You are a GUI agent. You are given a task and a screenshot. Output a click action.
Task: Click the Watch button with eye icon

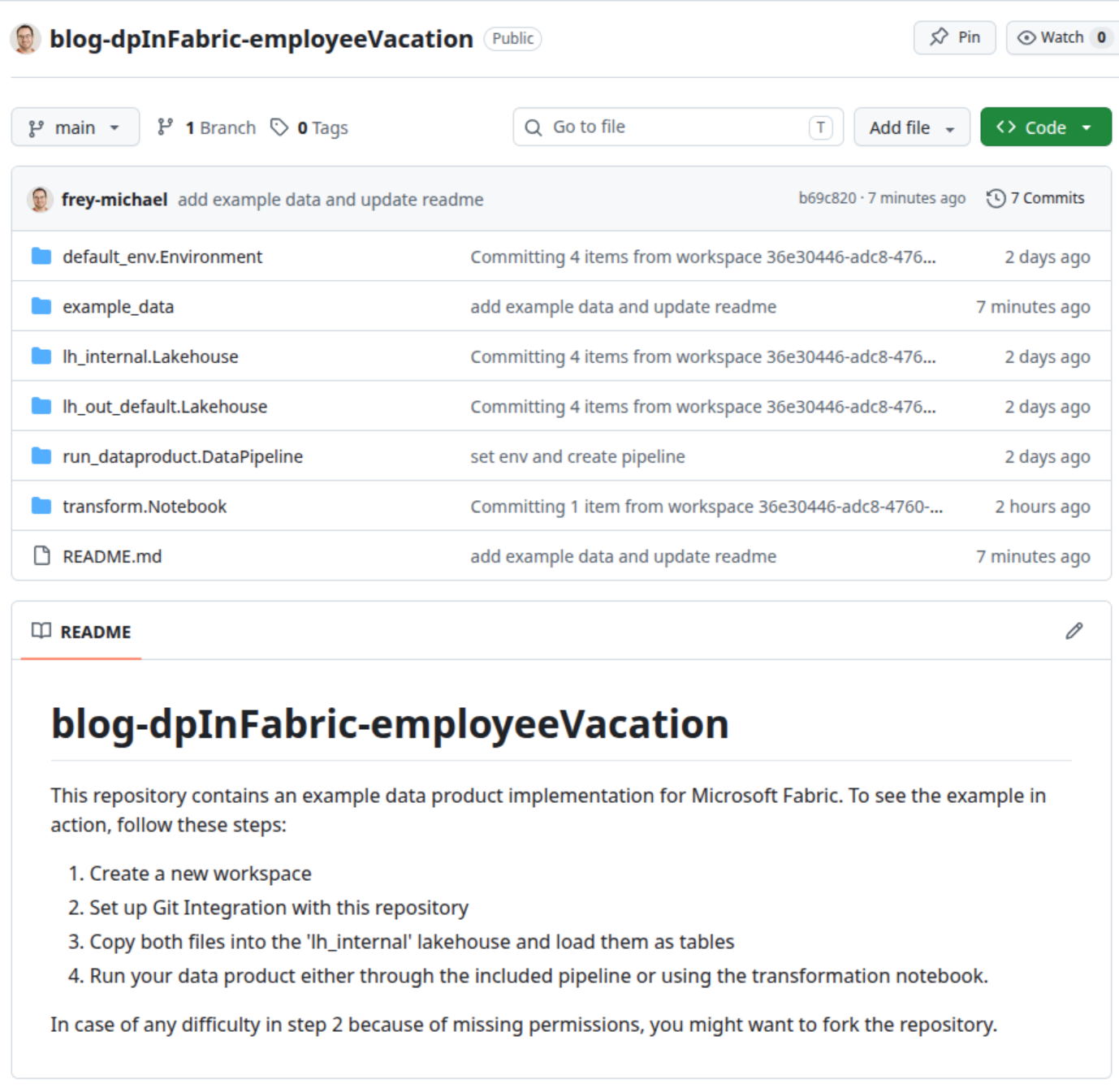pos(1062,37)
